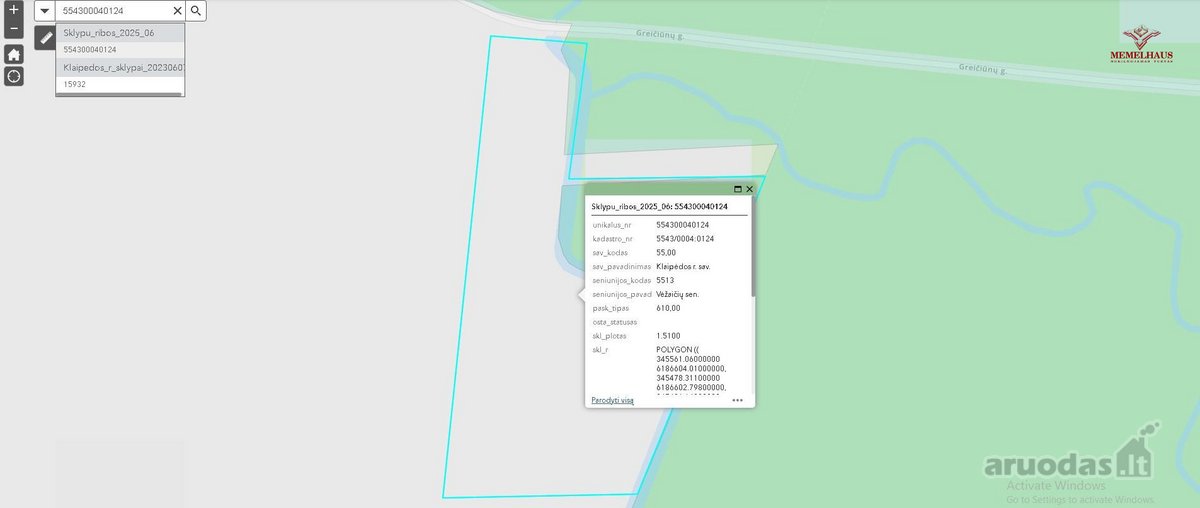Maximize the parcel info popup
1200x508 pixels.
[x=738, y=188]
